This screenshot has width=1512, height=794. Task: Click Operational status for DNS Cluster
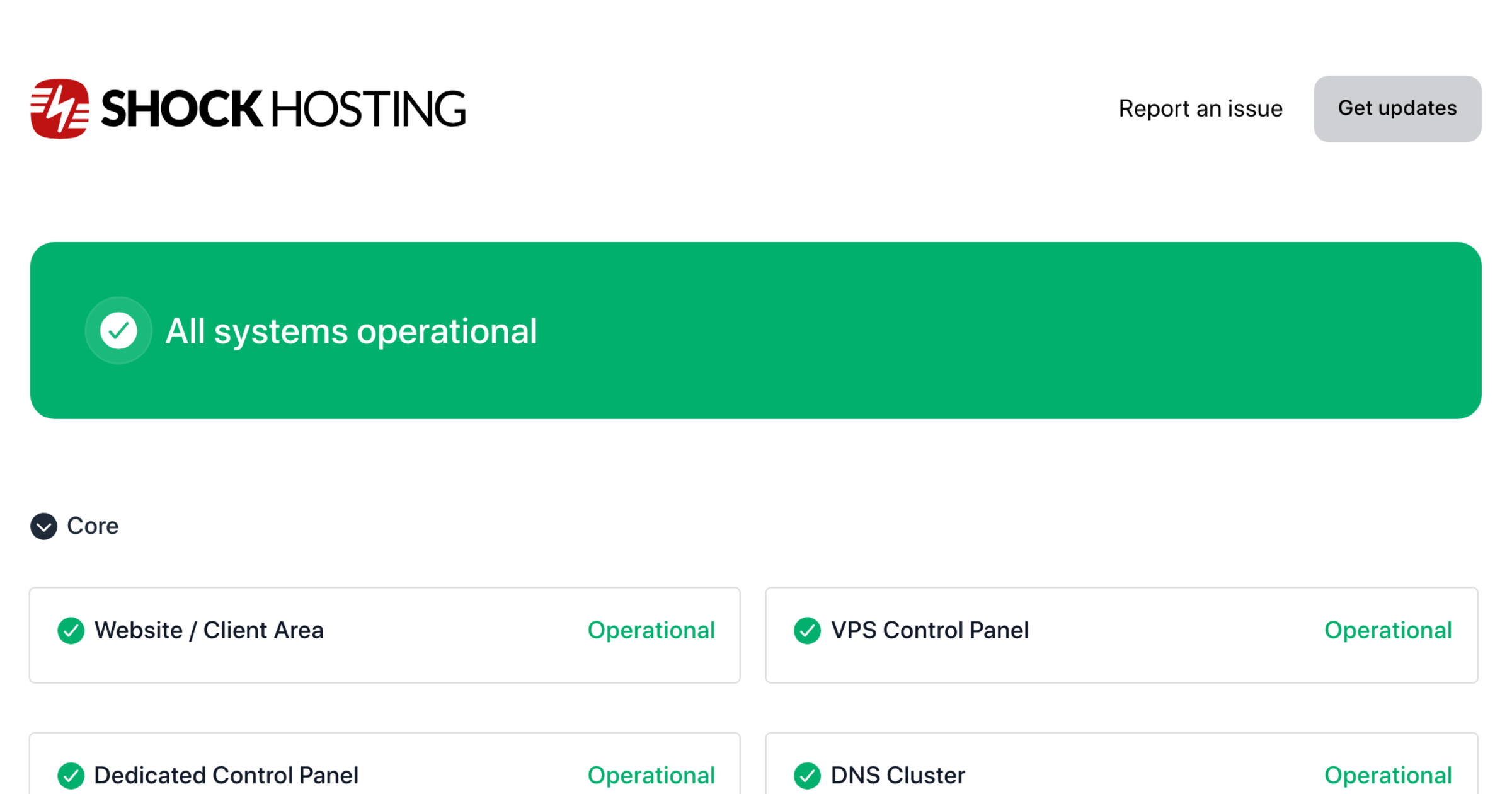tap(1388, 776)
